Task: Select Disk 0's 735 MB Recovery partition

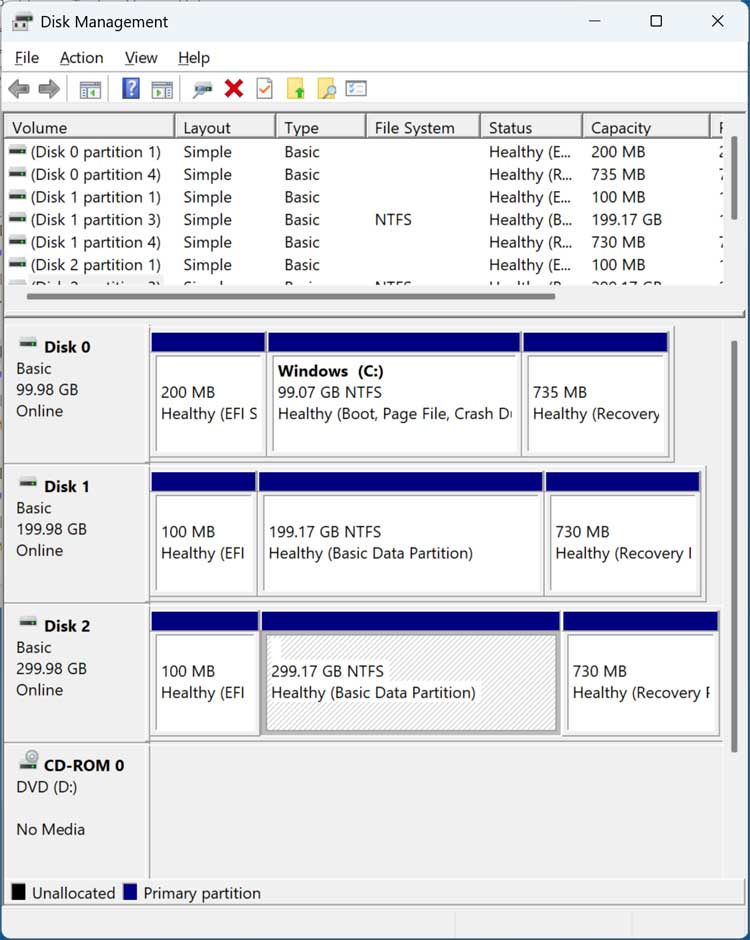Action: (596, 393)
